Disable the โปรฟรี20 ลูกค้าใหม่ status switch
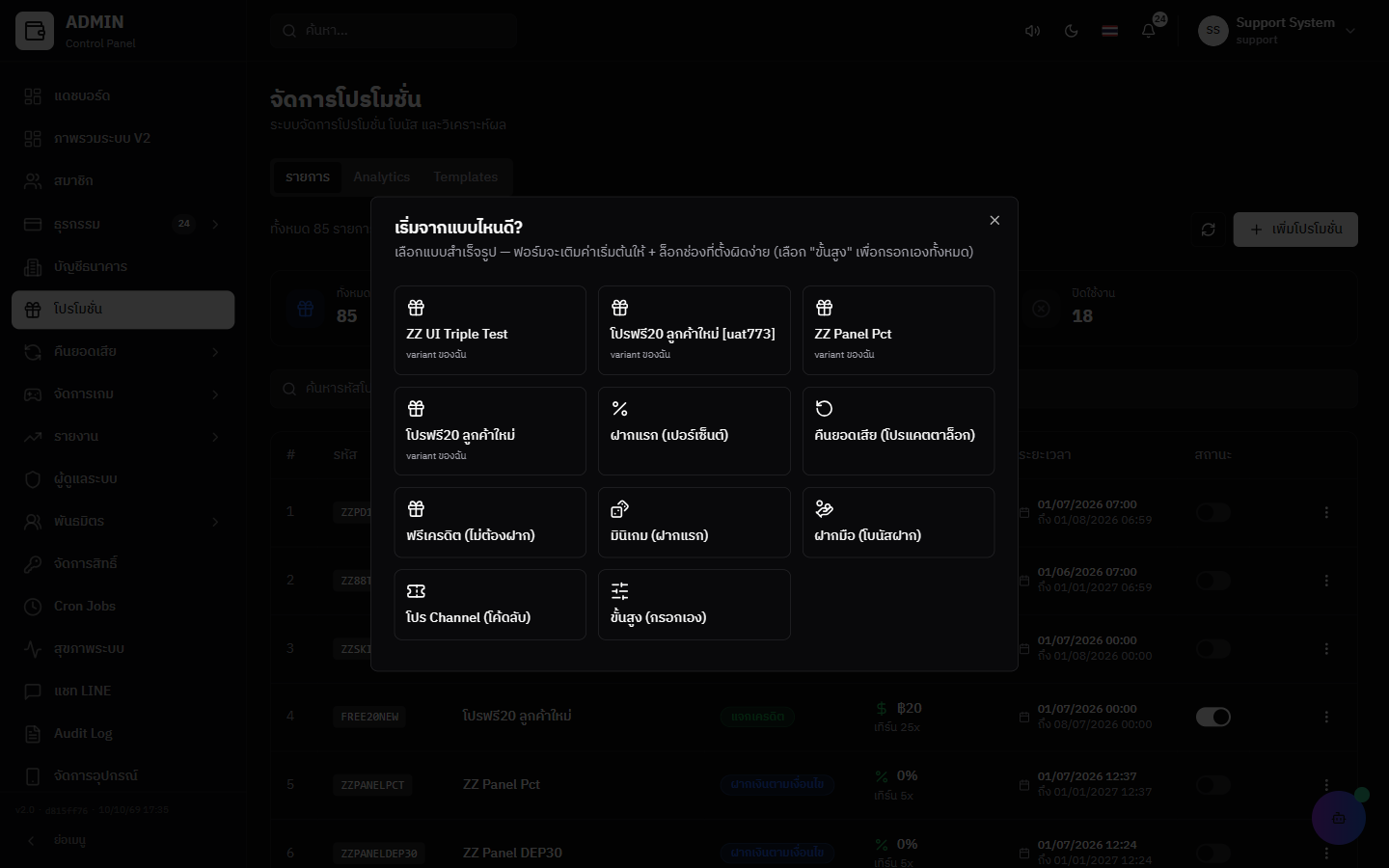The width and height of the screenshot is (1389, 868). (x=1212, y=717)
